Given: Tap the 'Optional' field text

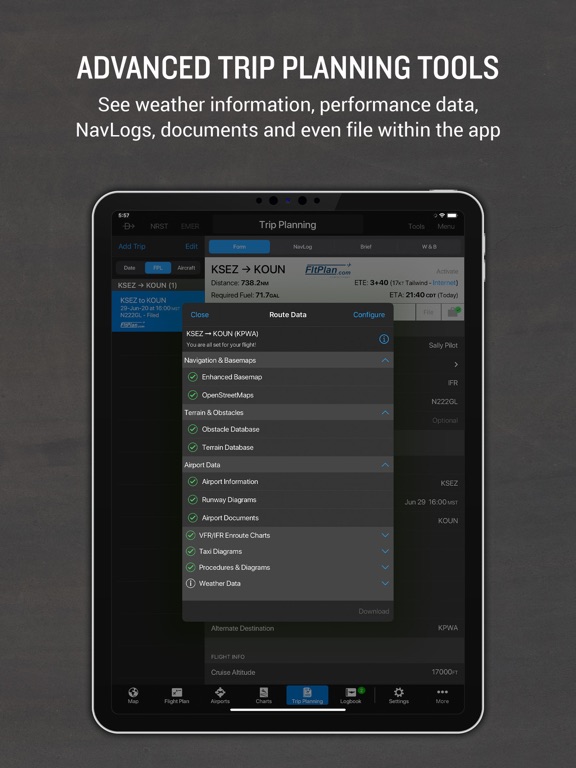Looking at the screenshot, I should [445, 420].
